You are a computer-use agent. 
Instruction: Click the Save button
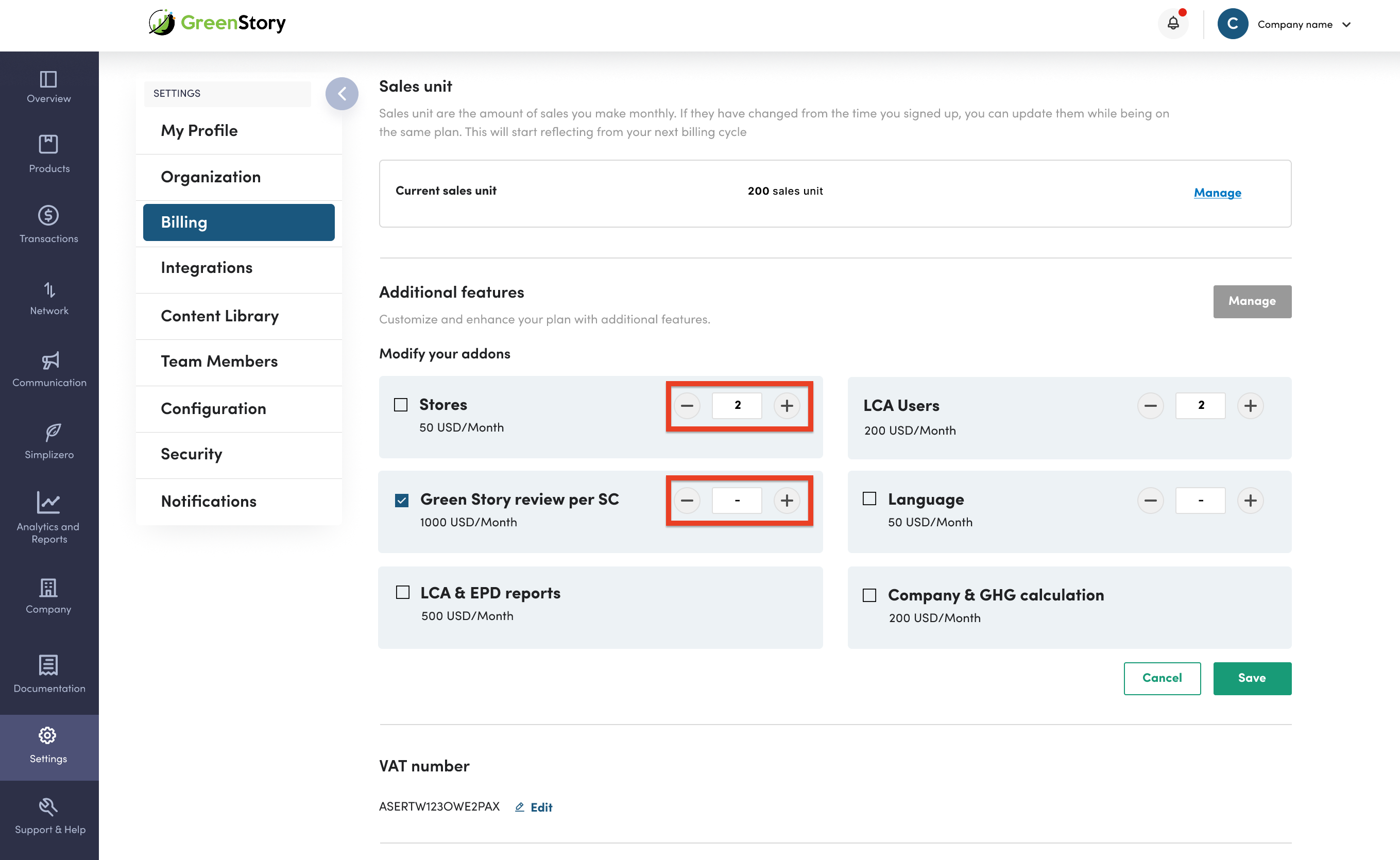tap(1252, 678)
